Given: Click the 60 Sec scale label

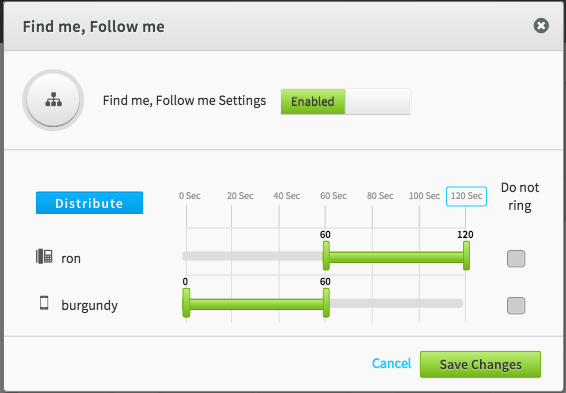Looking at the screenshot, I should (333, 196).
